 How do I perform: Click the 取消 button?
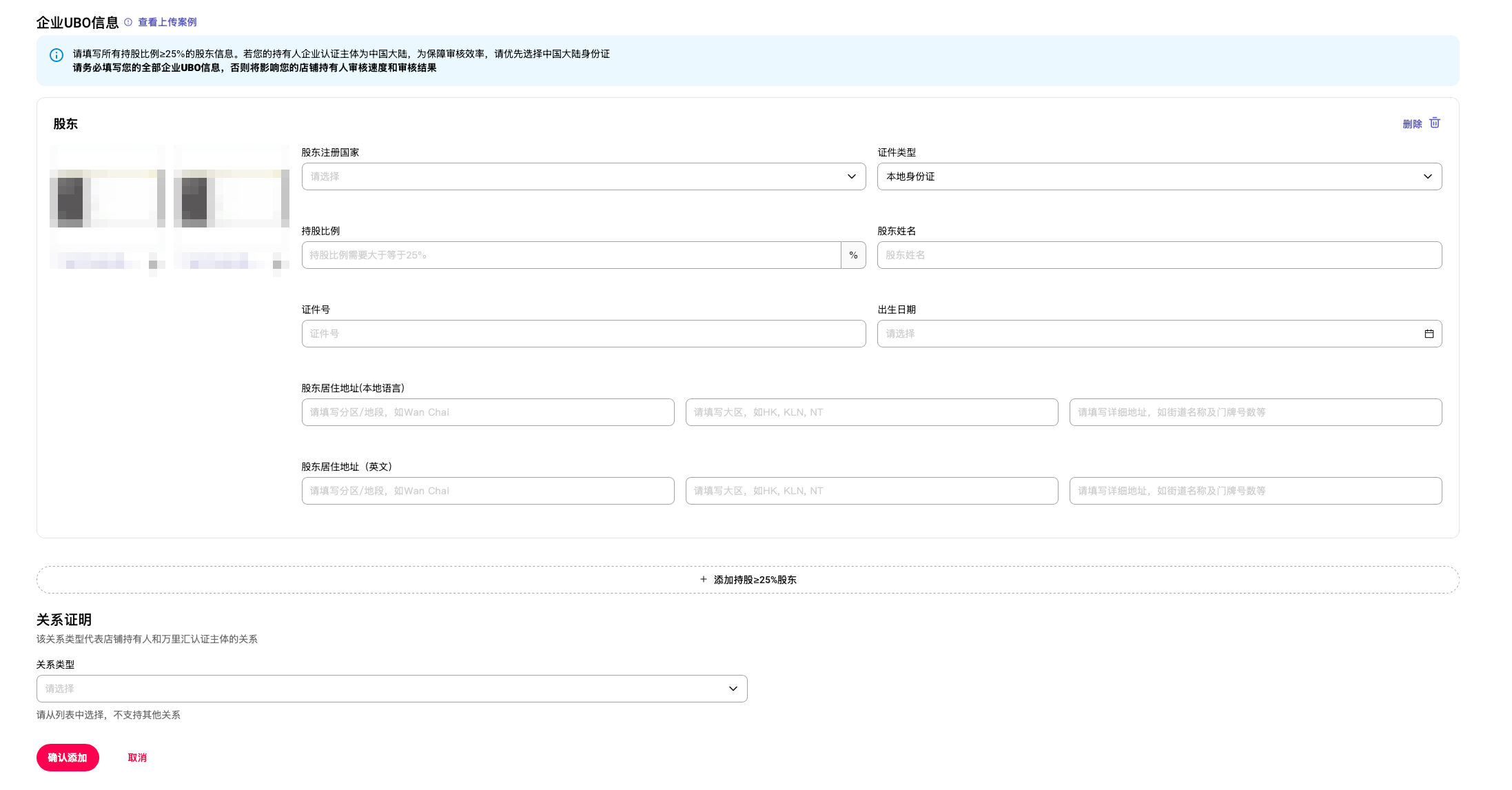pyautogui.click(x=137, y=758)
